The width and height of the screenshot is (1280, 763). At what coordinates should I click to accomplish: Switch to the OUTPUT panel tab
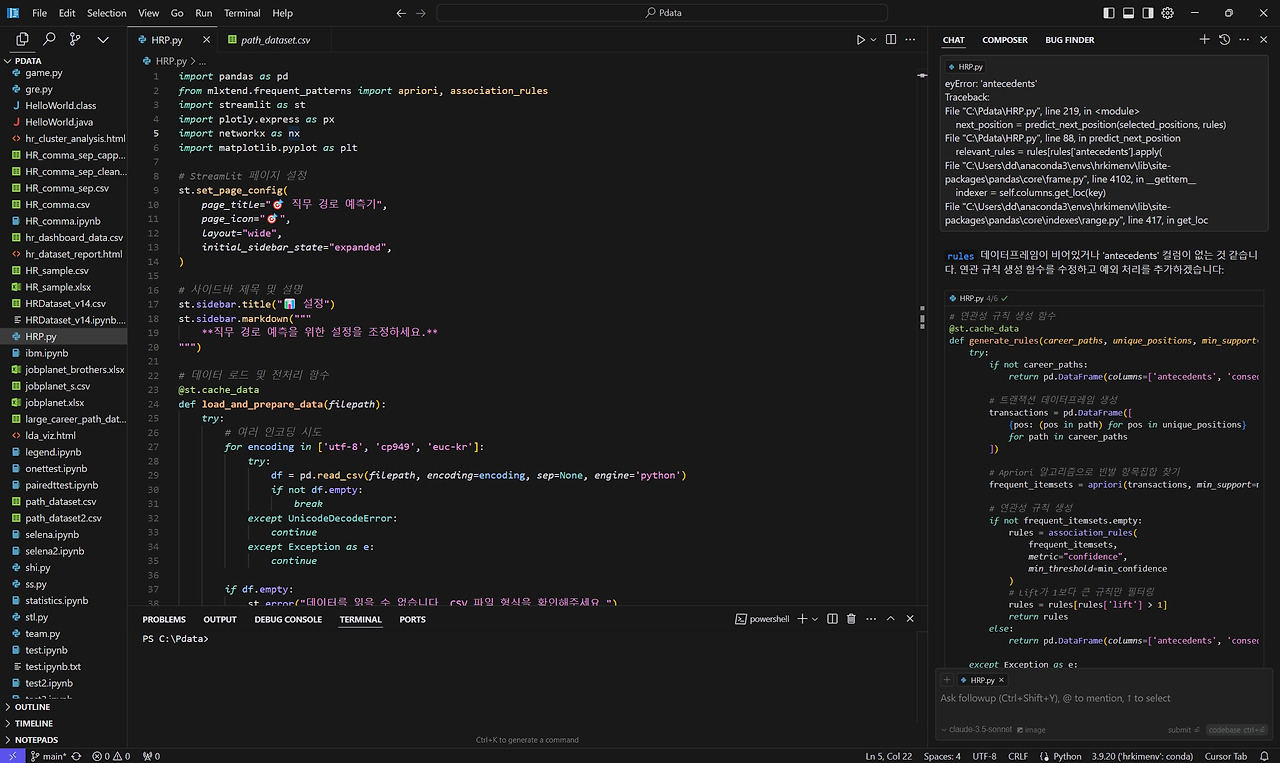pos(220,620)
